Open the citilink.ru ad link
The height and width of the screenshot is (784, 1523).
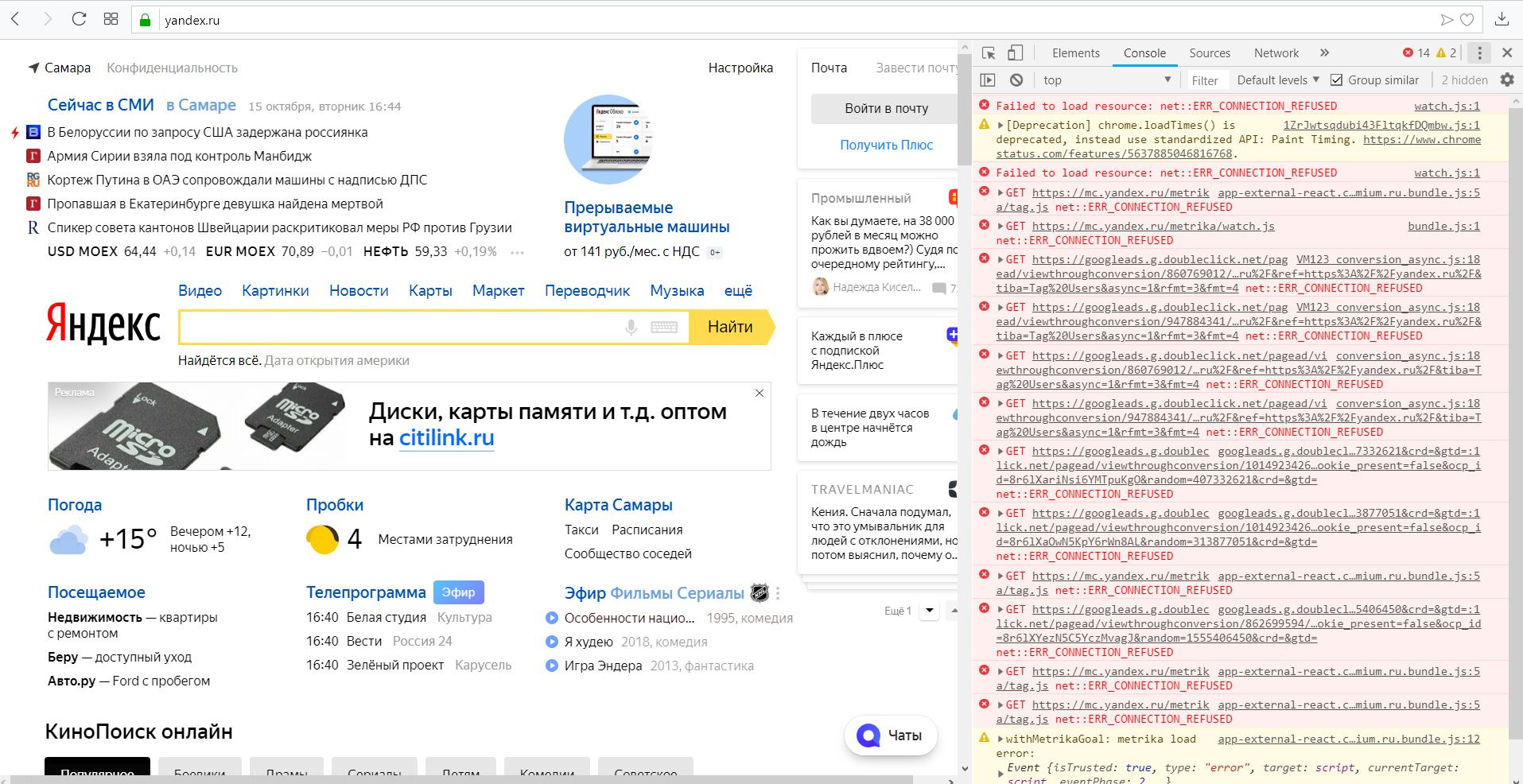click(447, 437)
